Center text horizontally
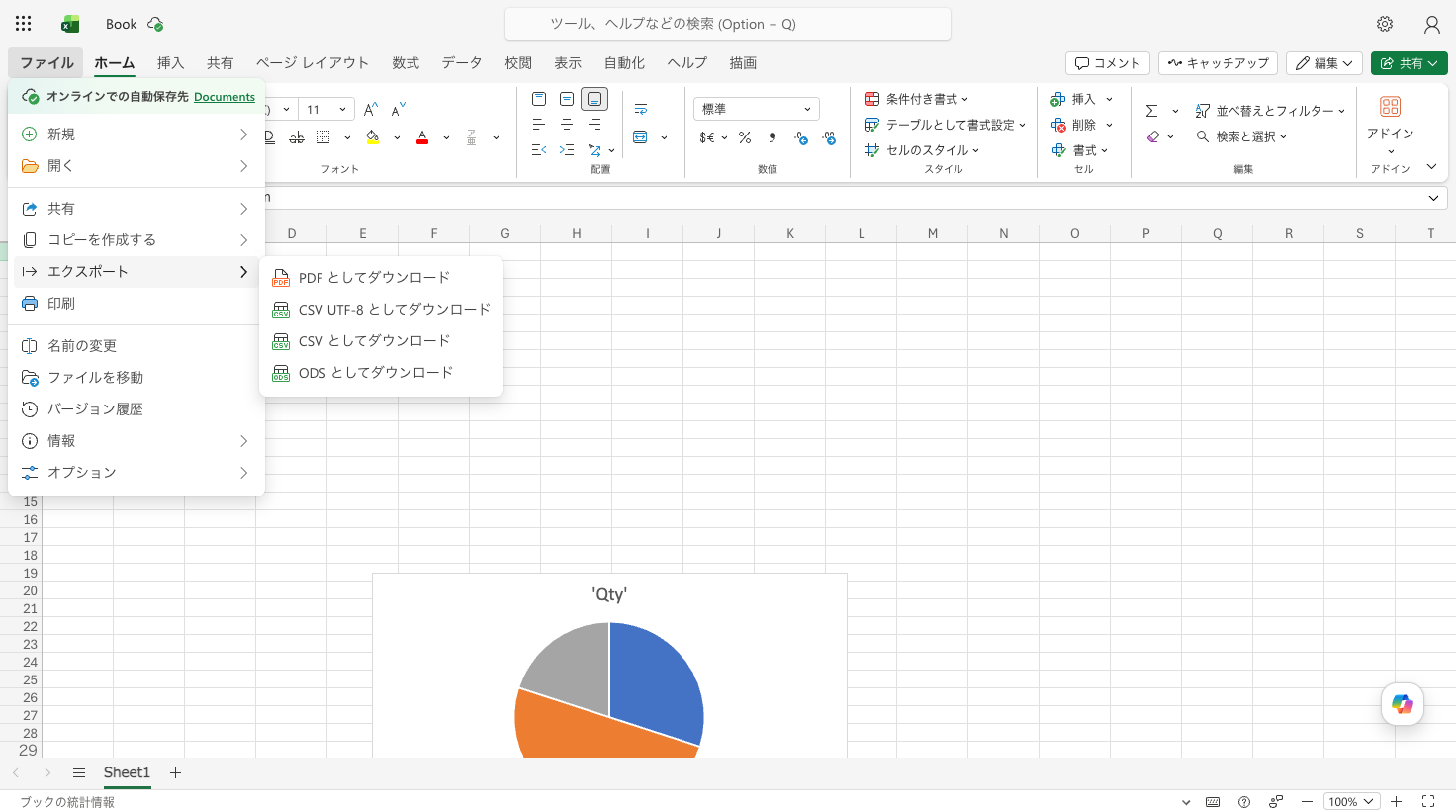Screen dimensions: 1456x812 pyautogui.click(x=567, y=125)
